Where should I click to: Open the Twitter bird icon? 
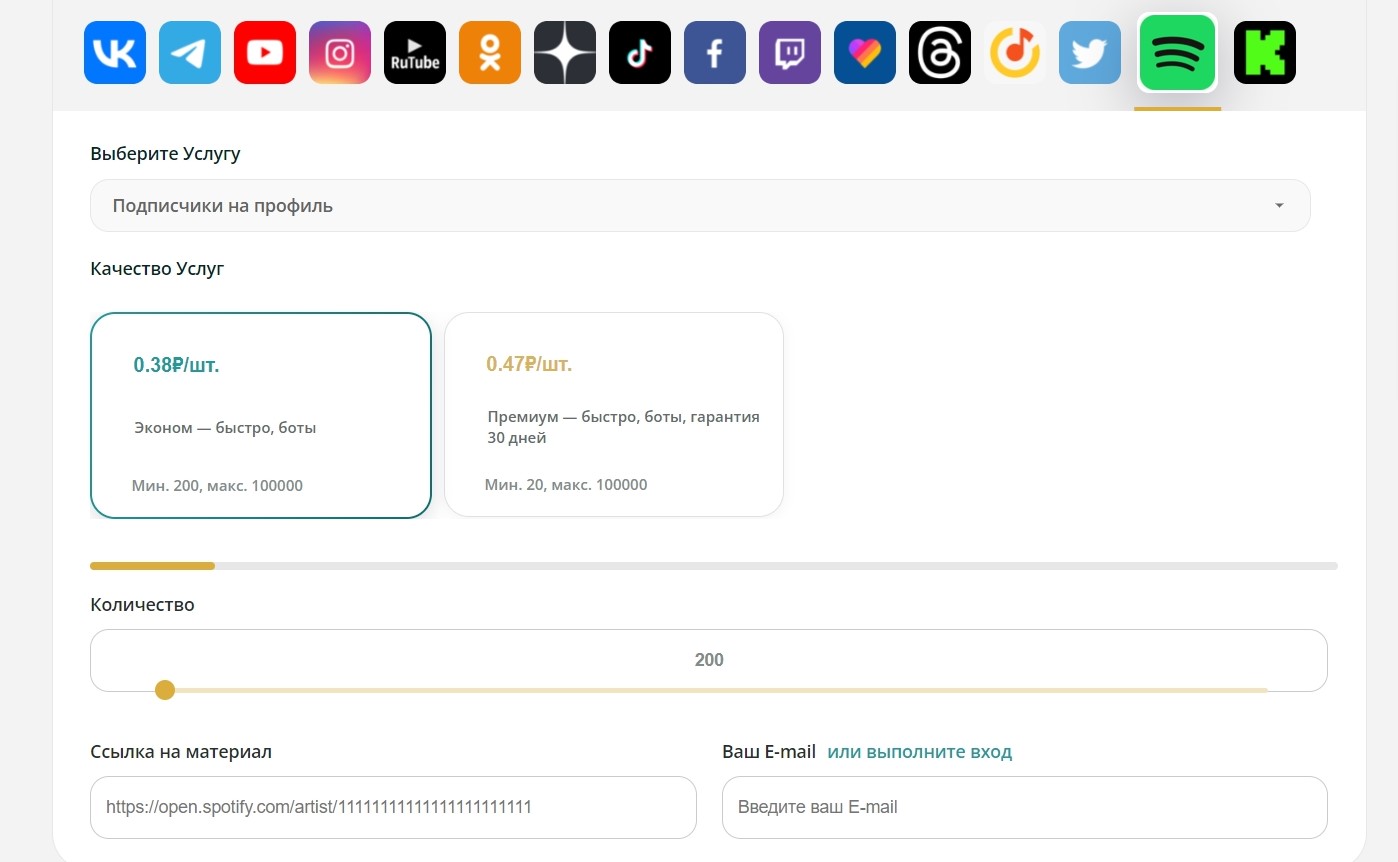(x=1090, y=53)
